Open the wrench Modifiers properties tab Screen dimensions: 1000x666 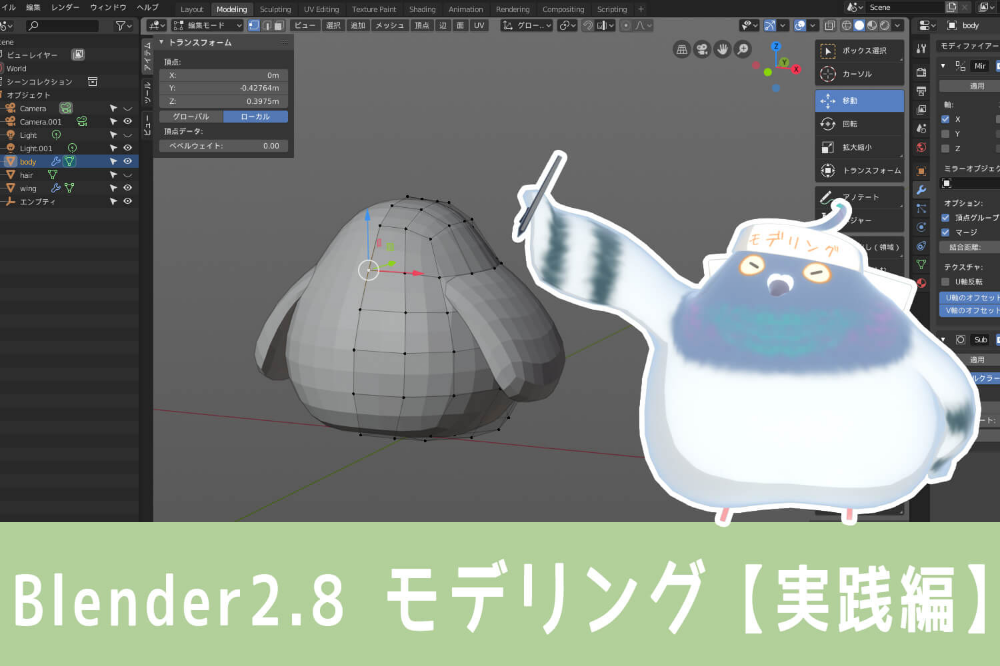921,190
